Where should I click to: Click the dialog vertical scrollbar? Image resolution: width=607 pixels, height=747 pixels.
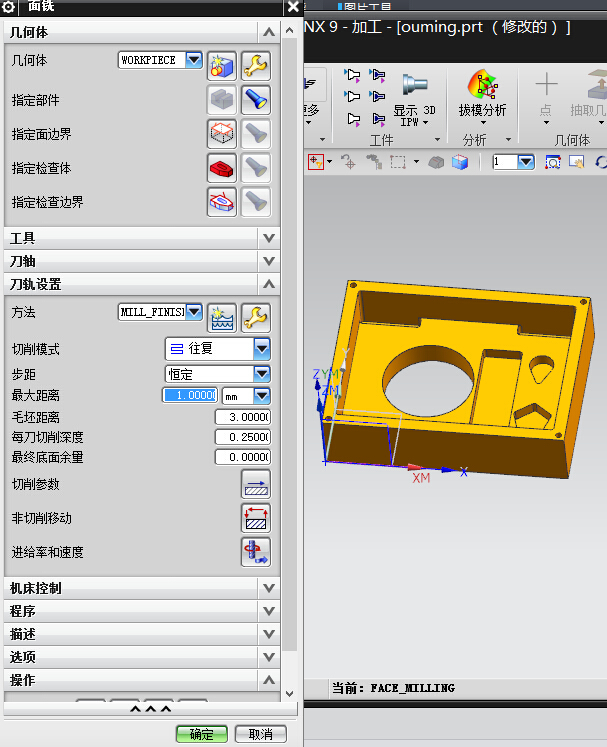(289, 343)
